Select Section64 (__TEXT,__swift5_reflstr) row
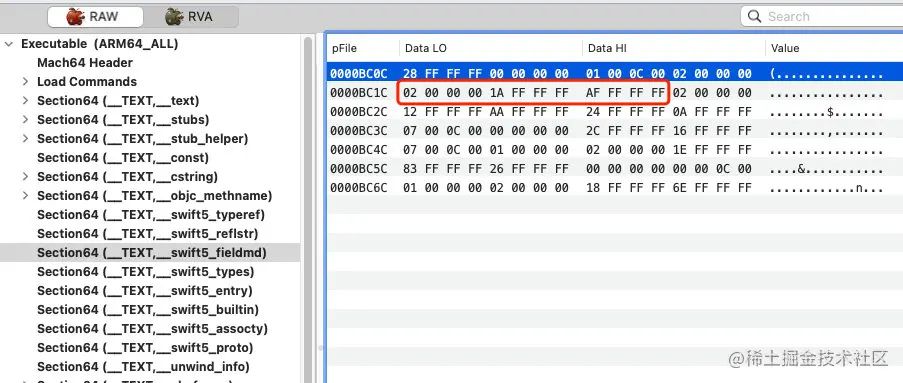The width and height of the screenshot is (903, 383). (x=147, y=234)
